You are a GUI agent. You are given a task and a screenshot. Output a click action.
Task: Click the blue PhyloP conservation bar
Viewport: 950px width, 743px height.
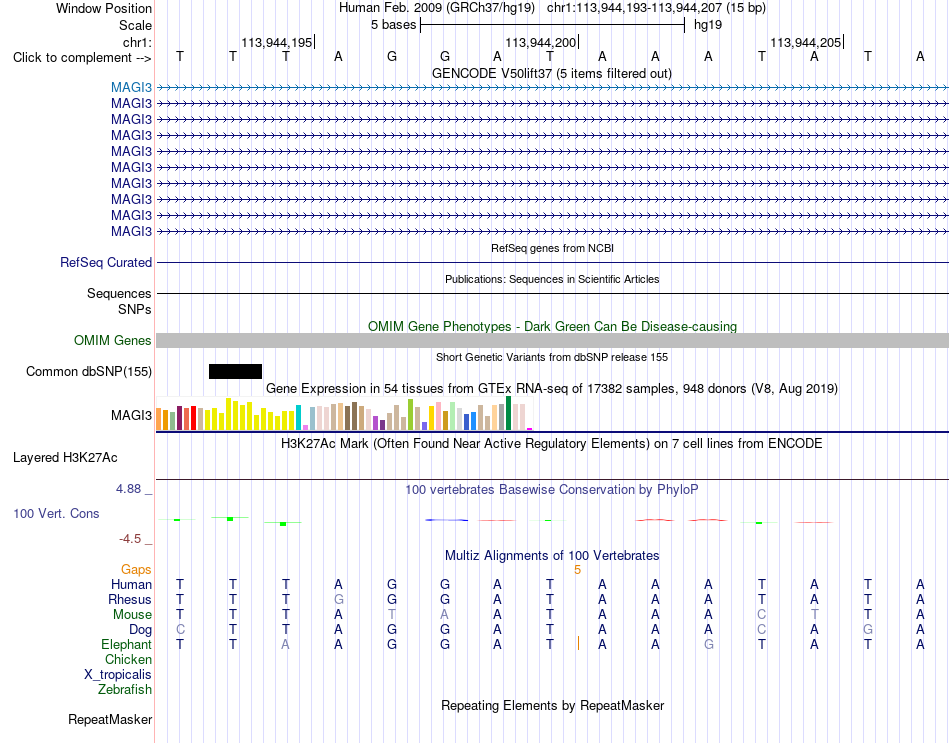coord(447,520)
